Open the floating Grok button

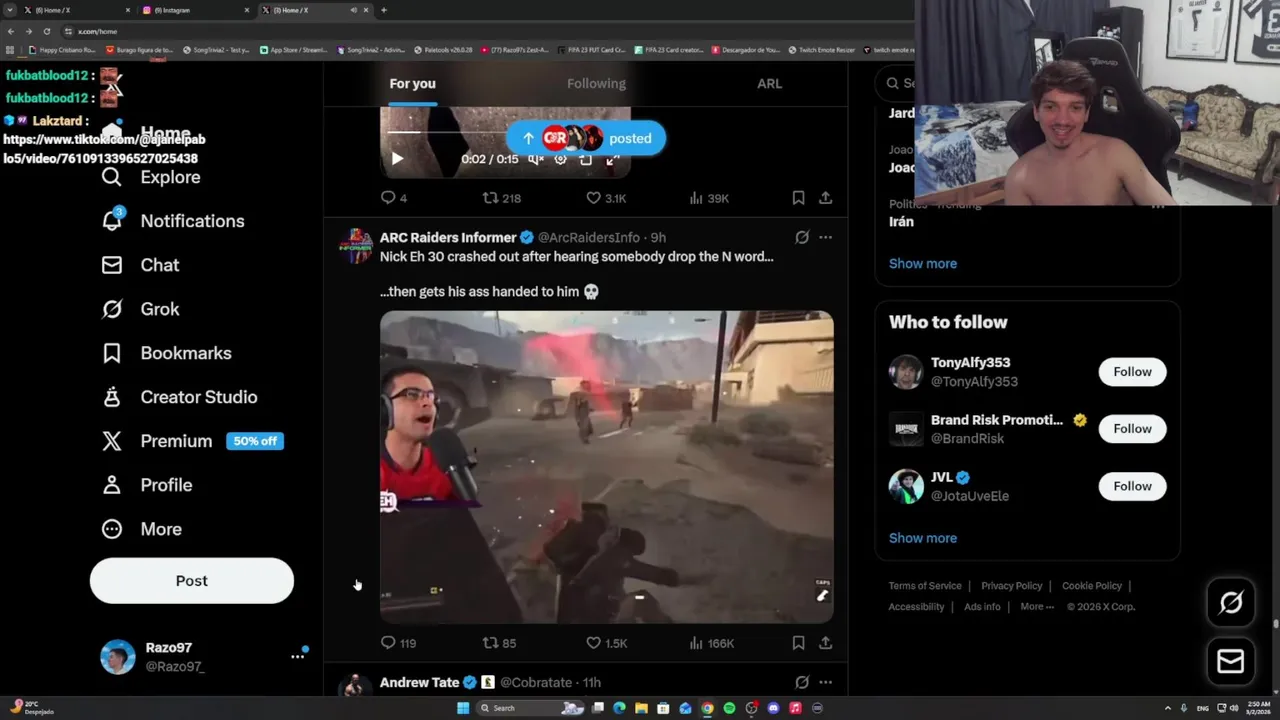1231,602
